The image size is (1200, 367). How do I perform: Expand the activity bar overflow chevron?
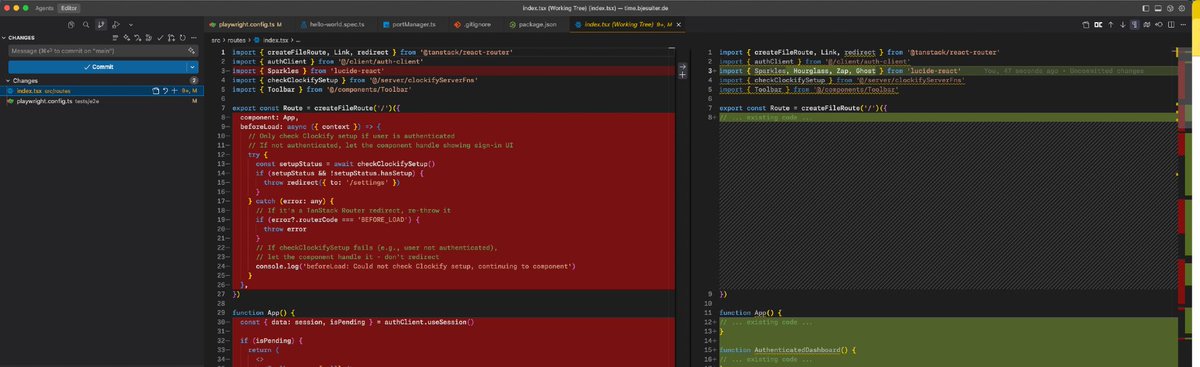tap(131, 24)
